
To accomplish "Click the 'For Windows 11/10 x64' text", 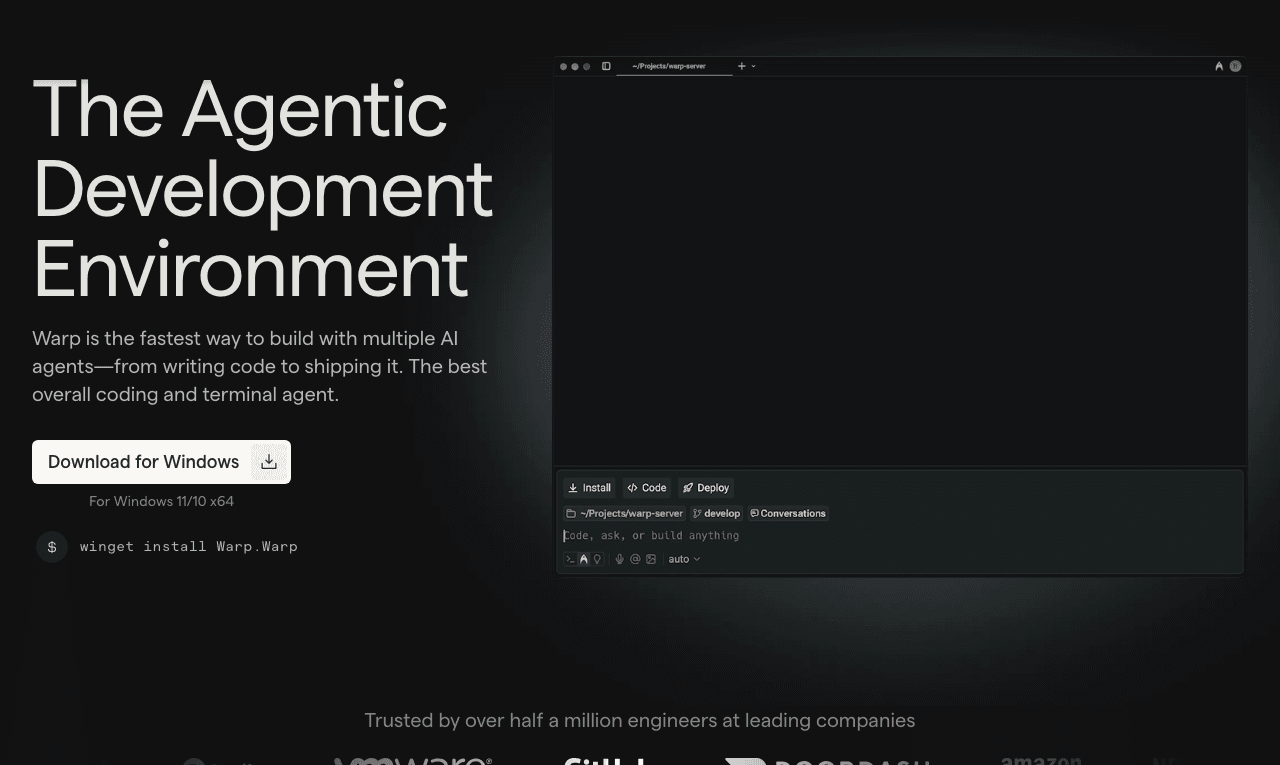I will click(161, 501).
